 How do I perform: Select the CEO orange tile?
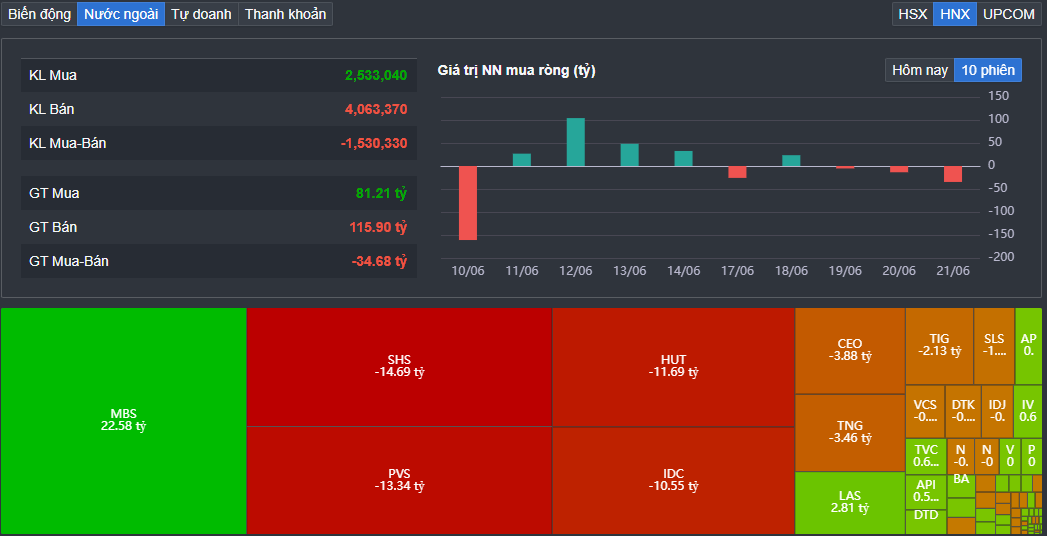click(x=849, y=350)
